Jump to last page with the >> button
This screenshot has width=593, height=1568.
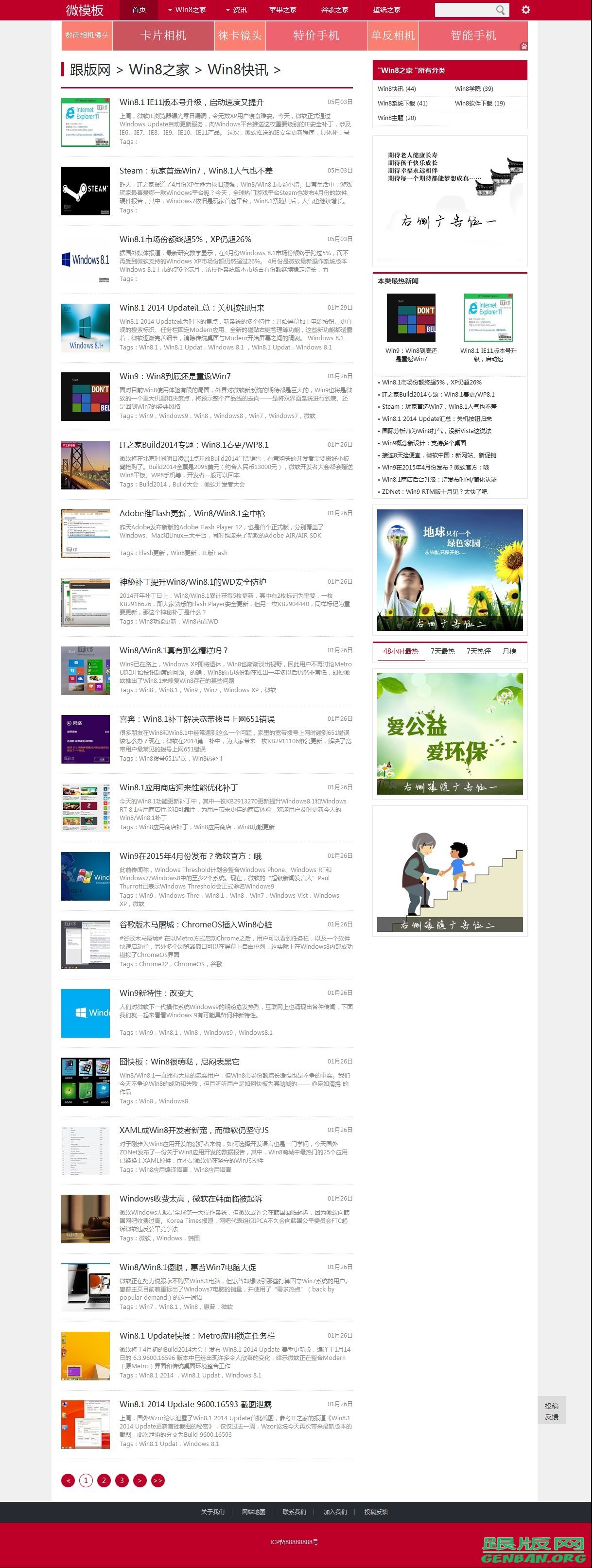pos(157,1481)
